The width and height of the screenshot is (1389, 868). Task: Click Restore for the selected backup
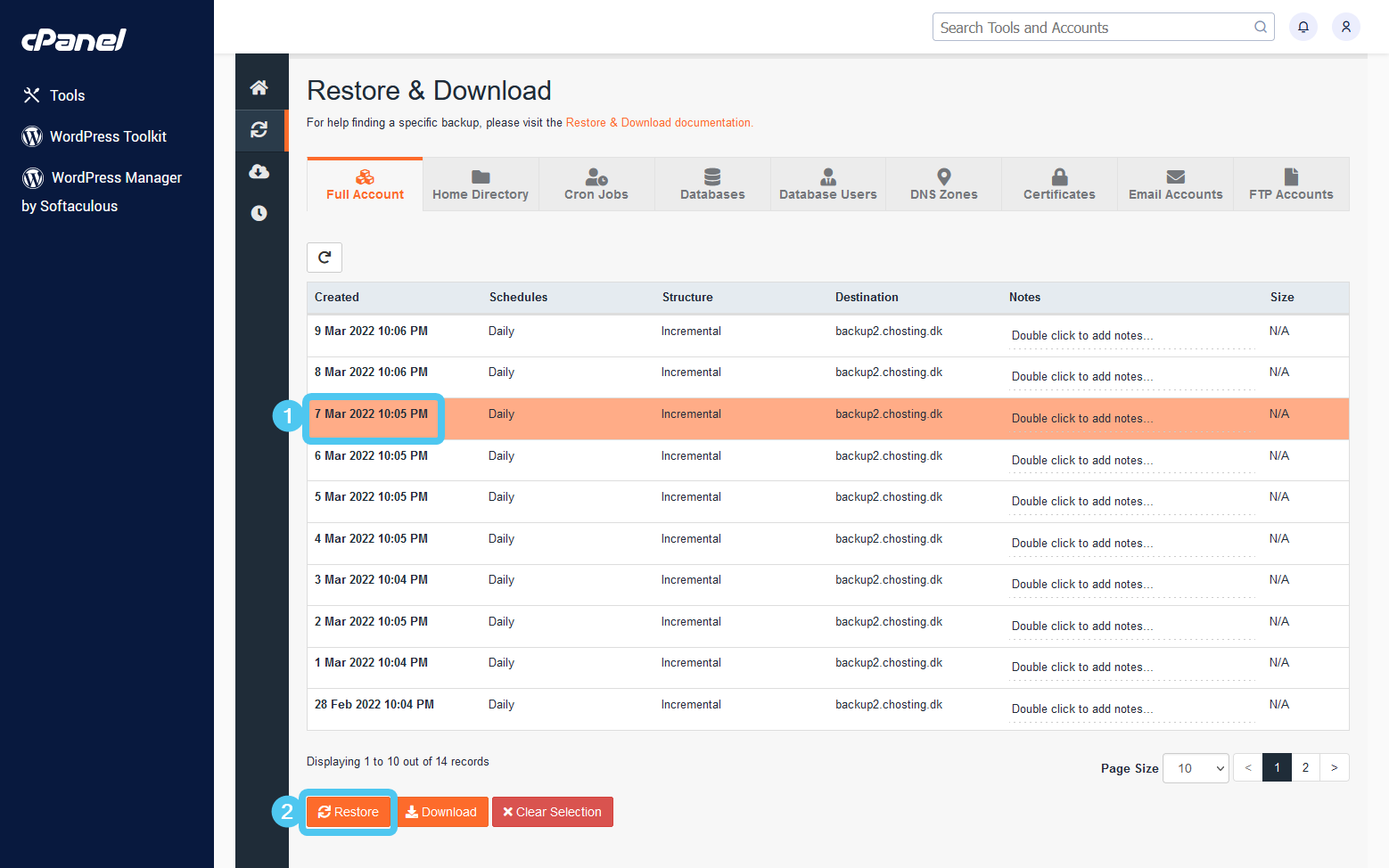348,812
